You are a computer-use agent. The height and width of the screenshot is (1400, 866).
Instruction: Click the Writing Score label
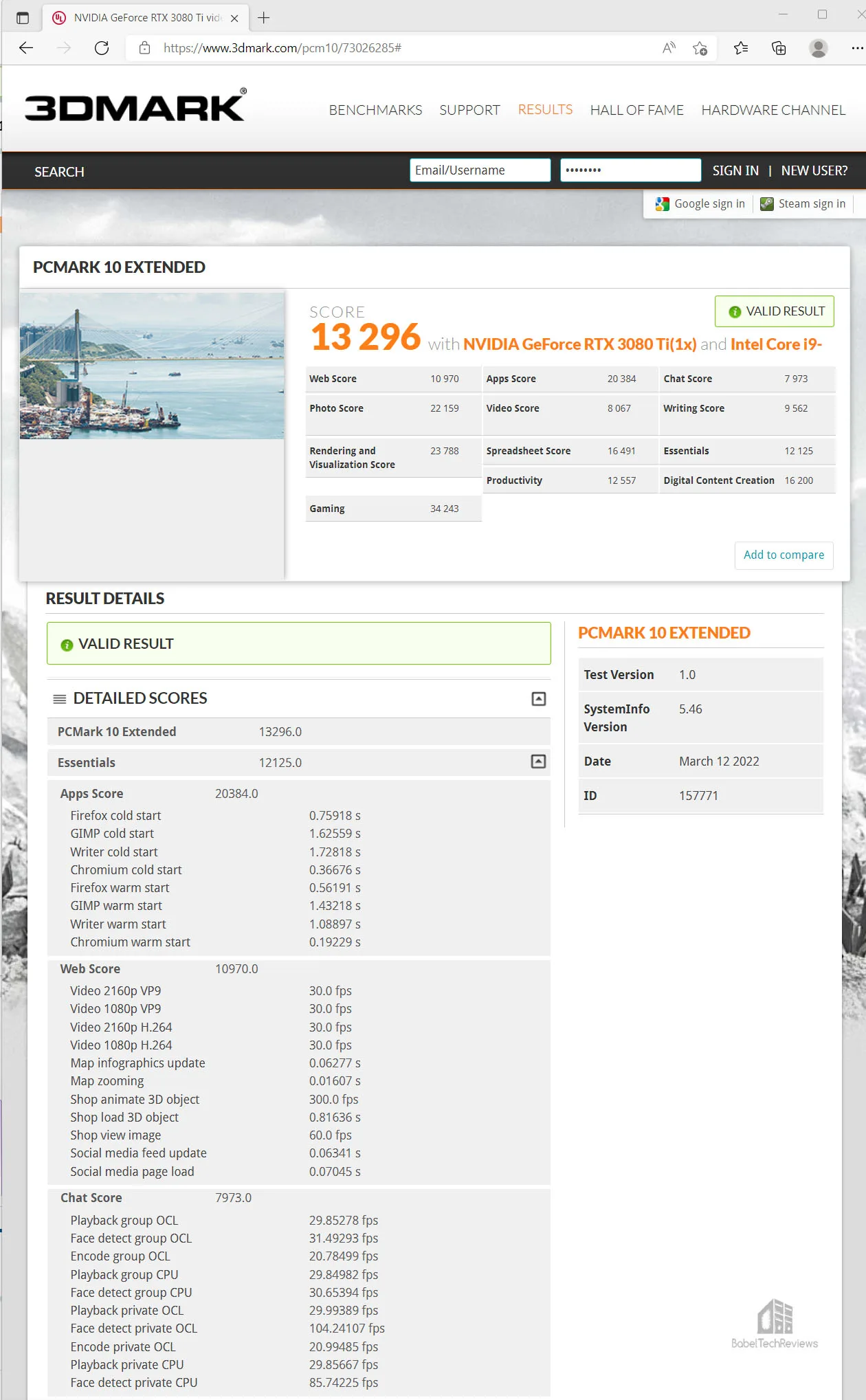coord(693,408)
